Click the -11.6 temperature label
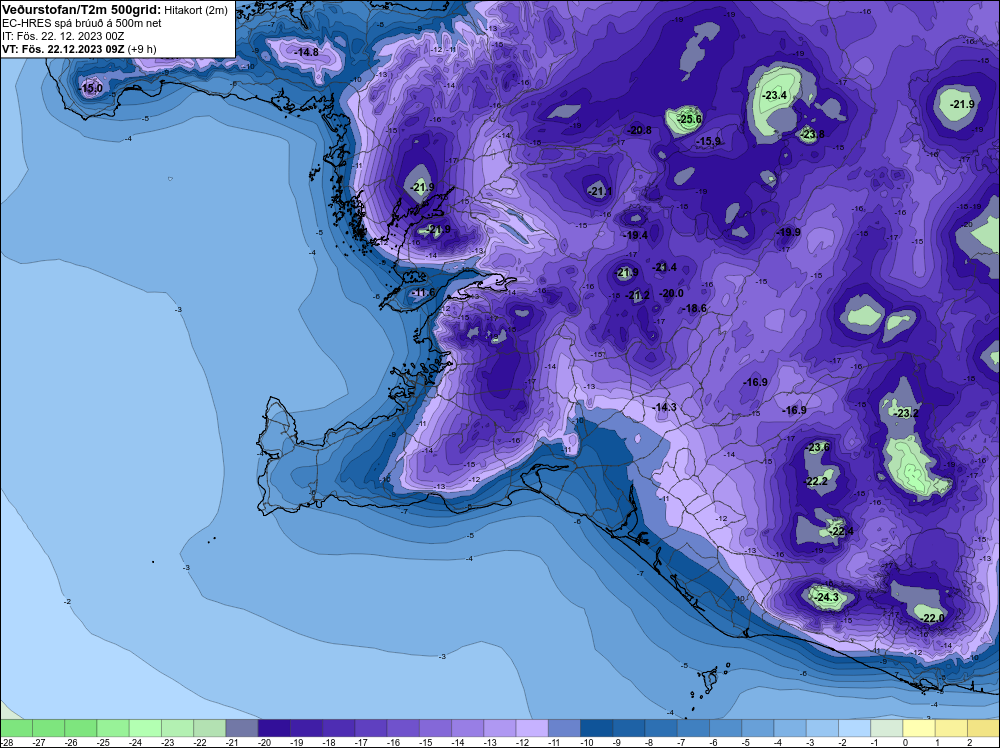 point(423,293)
